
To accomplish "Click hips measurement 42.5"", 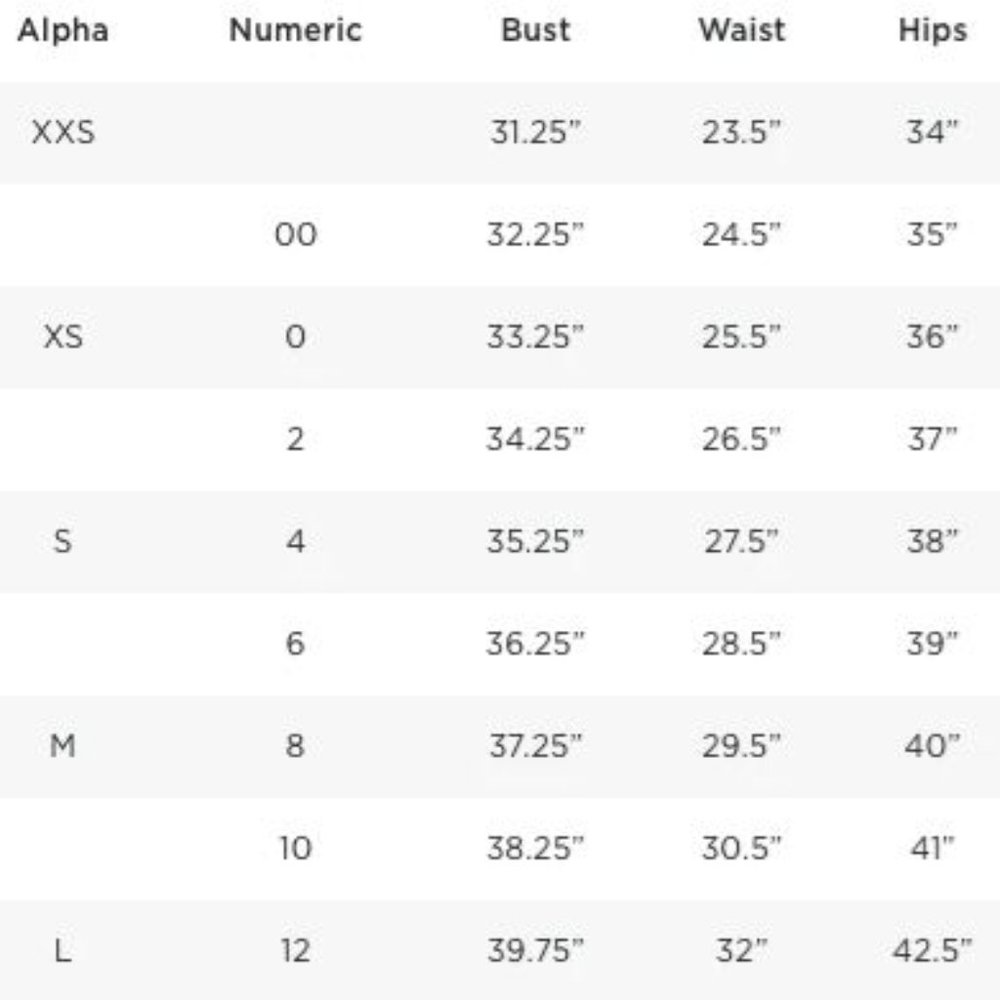I will 932,951.
